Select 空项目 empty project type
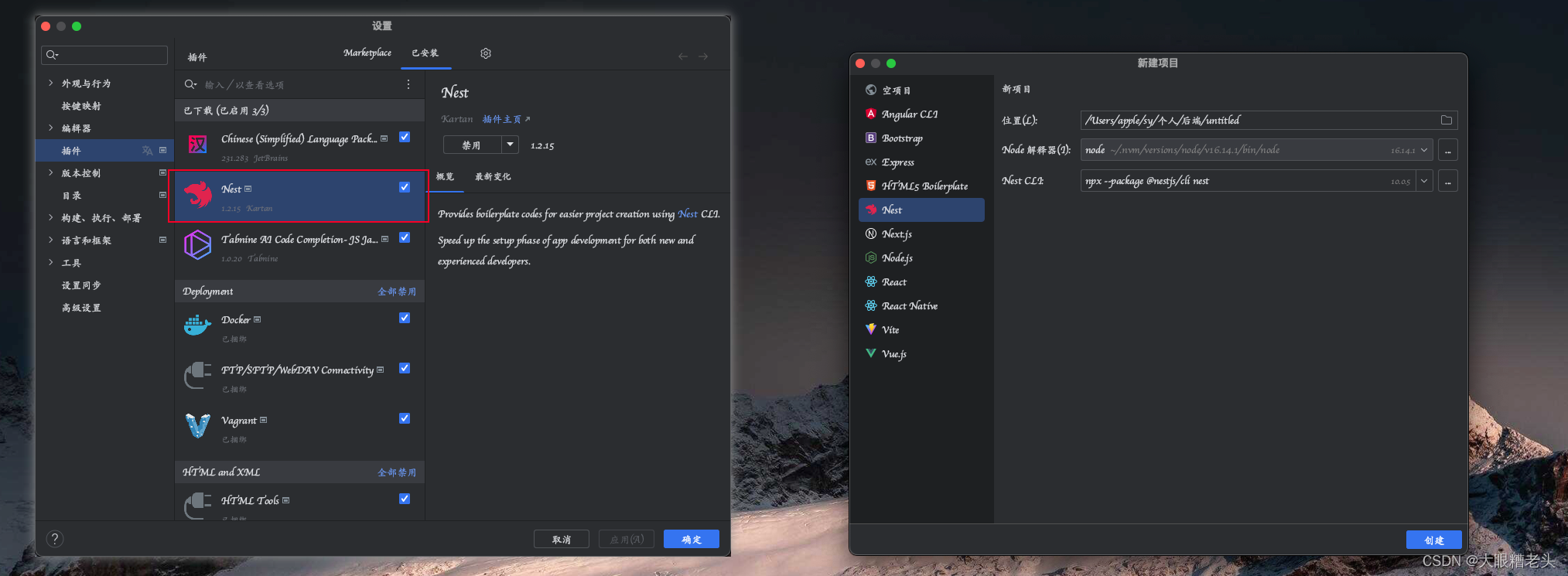Screen dimensions: 1568x576 [921, 90]
